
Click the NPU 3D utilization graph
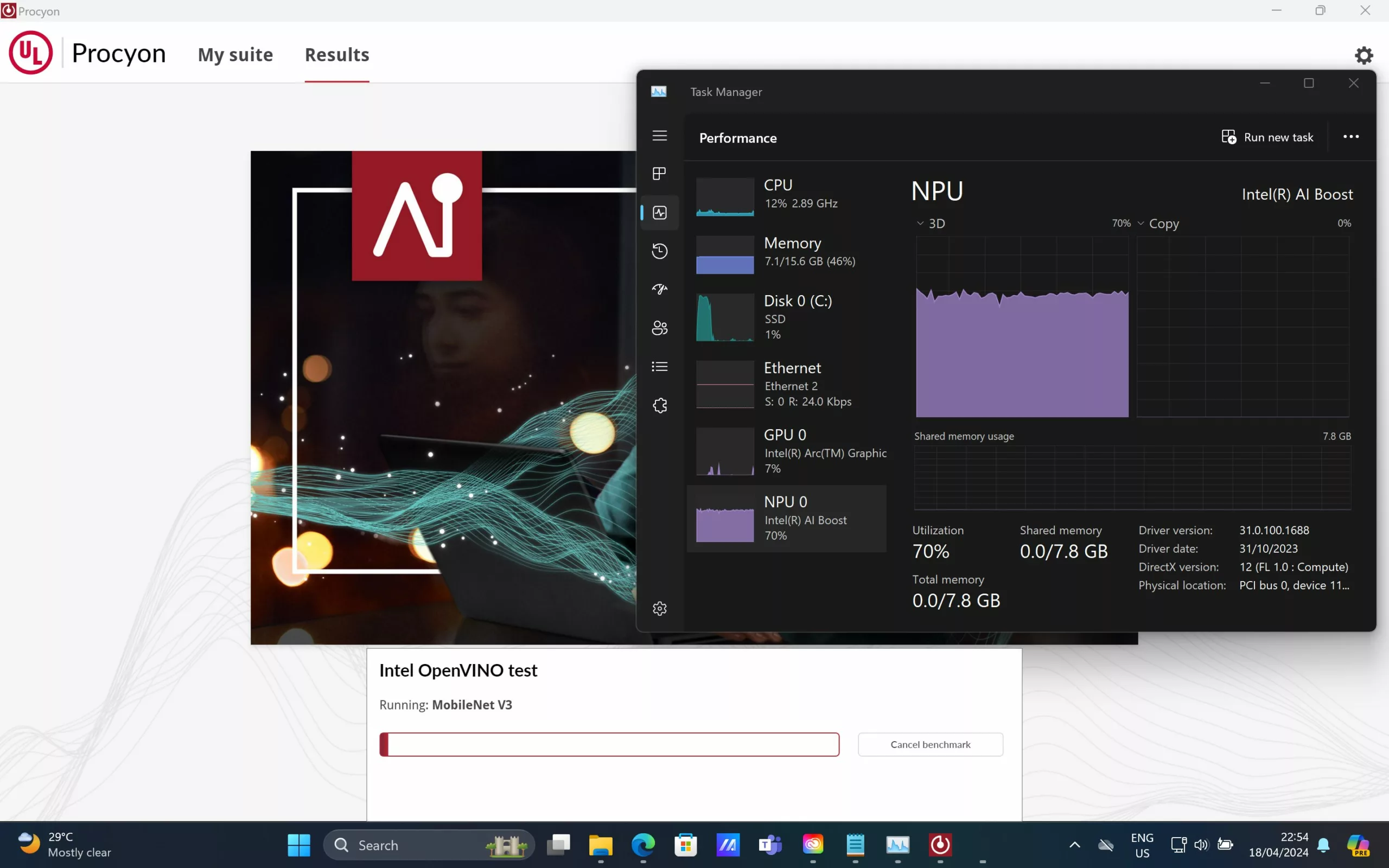(x=1022, y=327)
